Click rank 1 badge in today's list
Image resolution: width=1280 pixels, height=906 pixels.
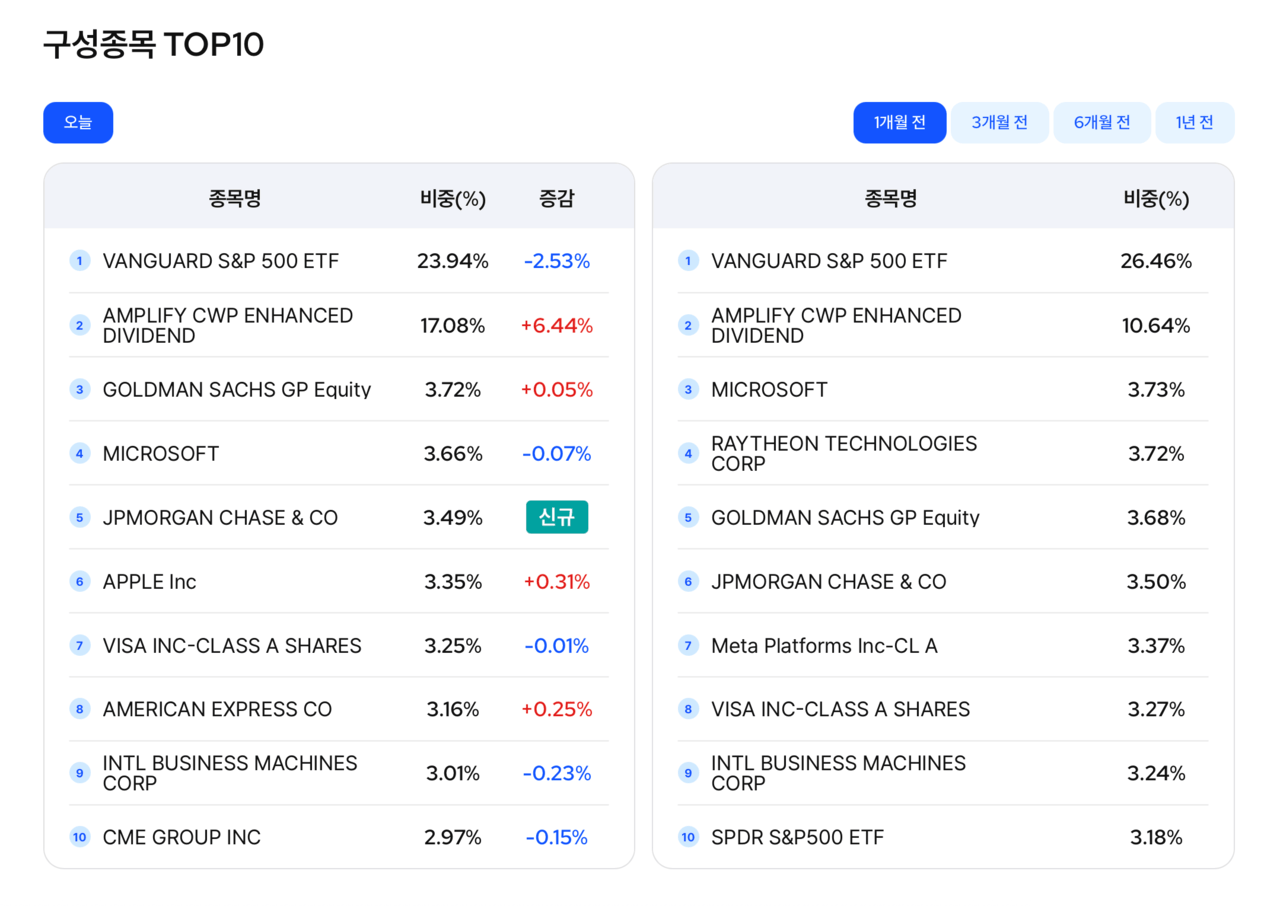pos(80,261)
